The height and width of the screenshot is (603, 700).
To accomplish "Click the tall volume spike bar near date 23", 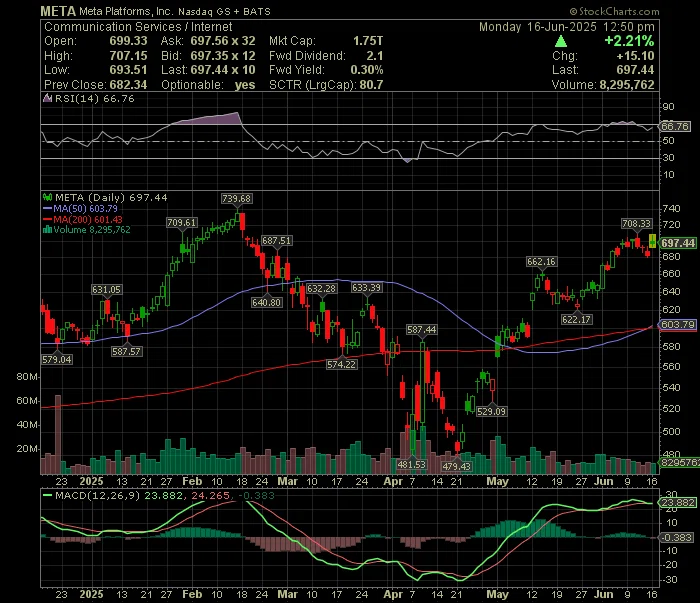I will pyautogui.click(x=57, y=434).
